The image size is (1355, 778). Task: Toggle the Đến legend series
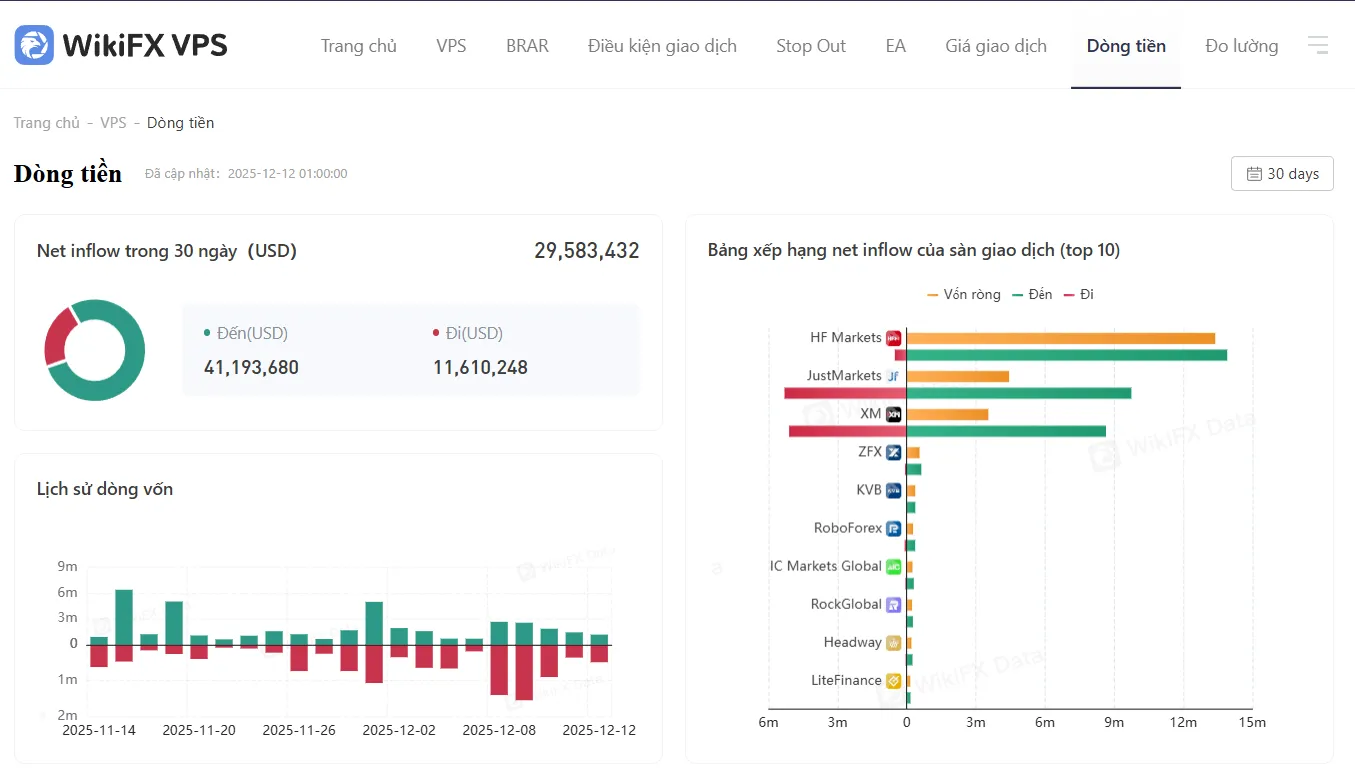pyautogui.click(x=1032, y=294)
